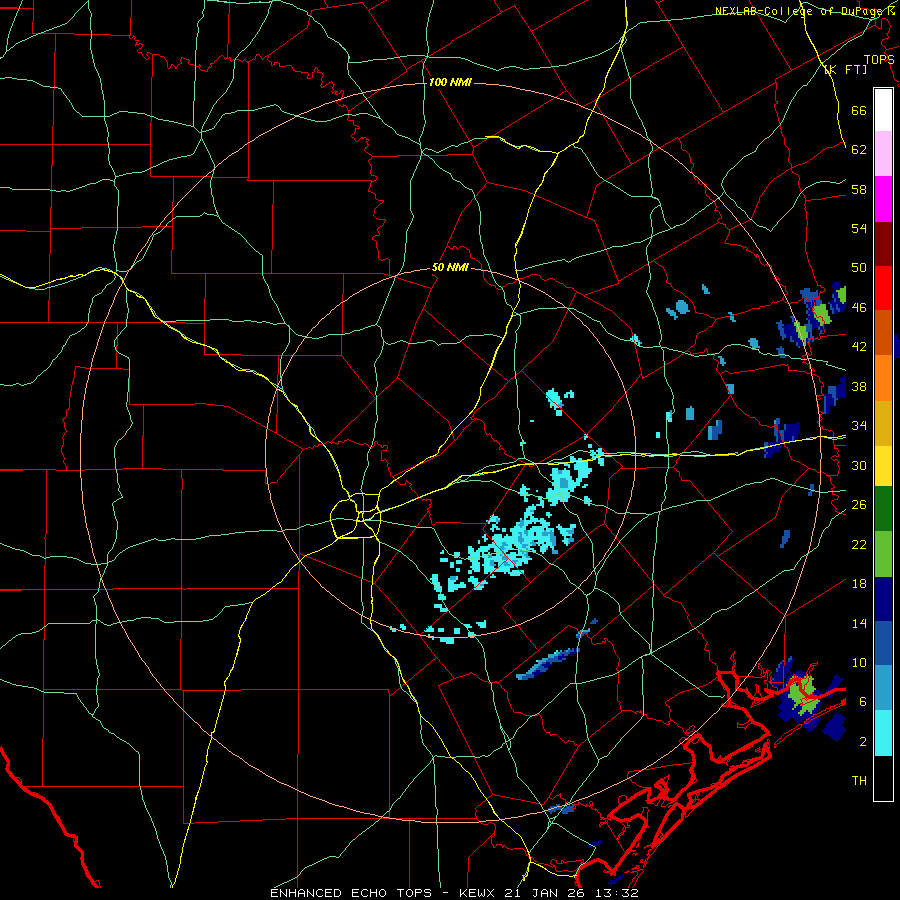900x900 pixels.
Task: Click the dark red legend swatch
Action: [883, 243]
